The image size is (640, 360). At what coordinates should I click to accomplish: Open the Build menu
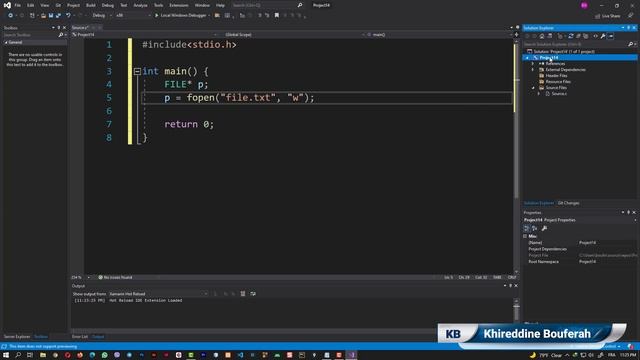click(x=91, y=5)
